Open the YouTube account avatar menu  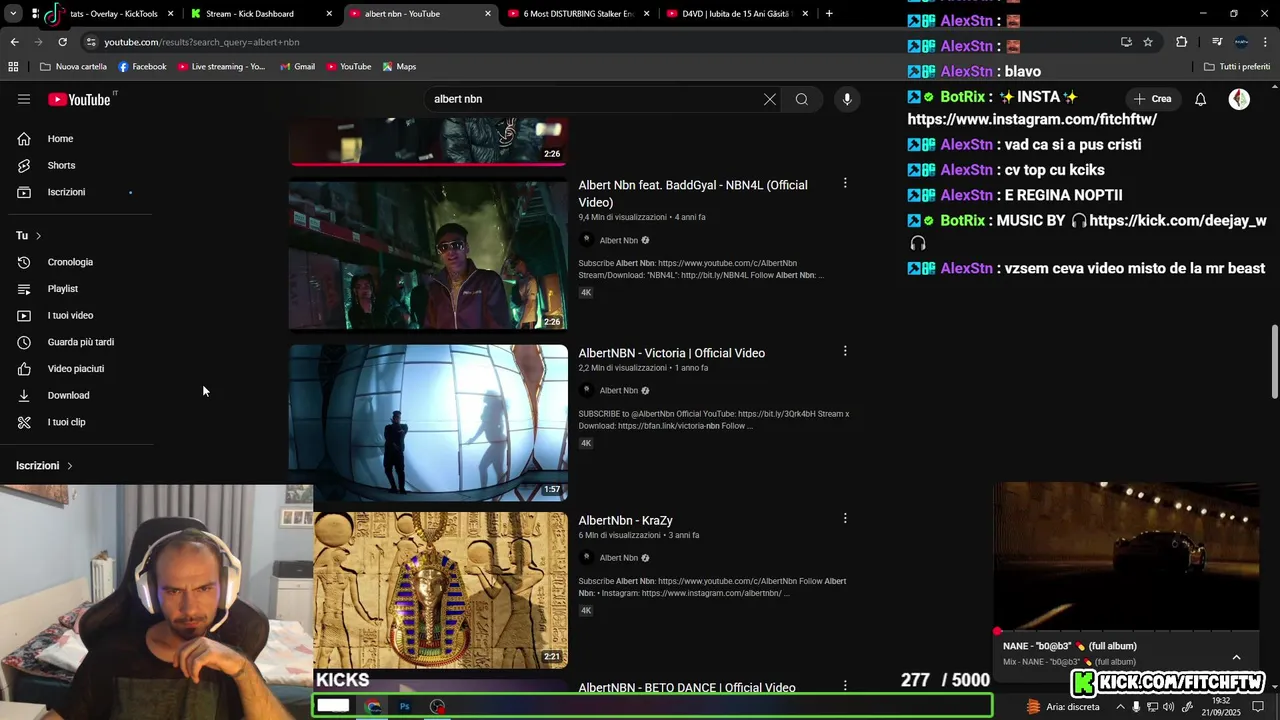pyautogui.click(x=1239, y=99)
